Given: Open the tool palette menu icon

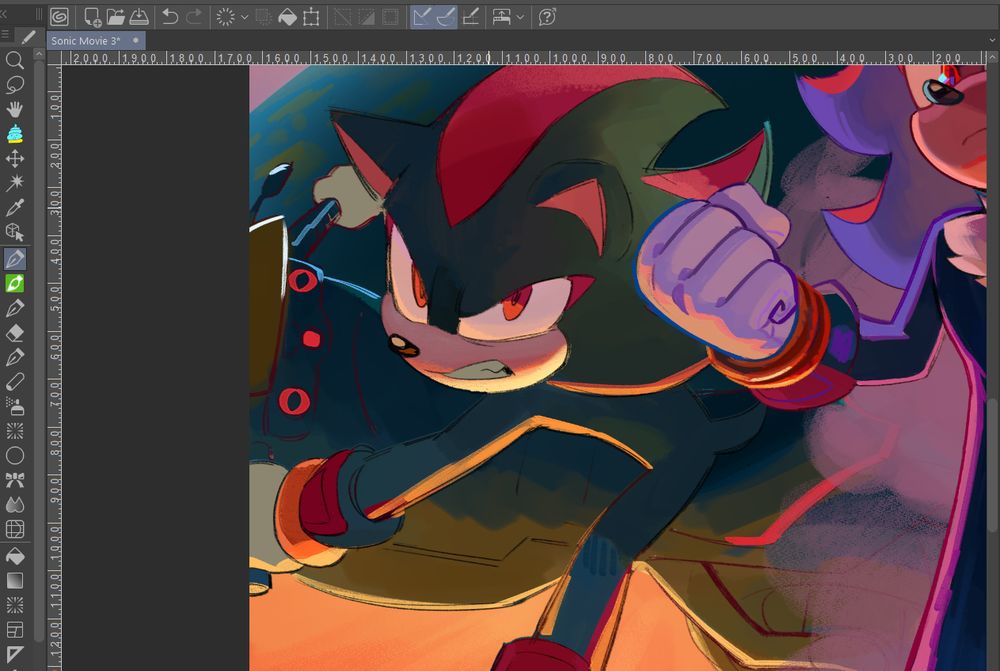Looking at the screenshot, I should point(4,34).
